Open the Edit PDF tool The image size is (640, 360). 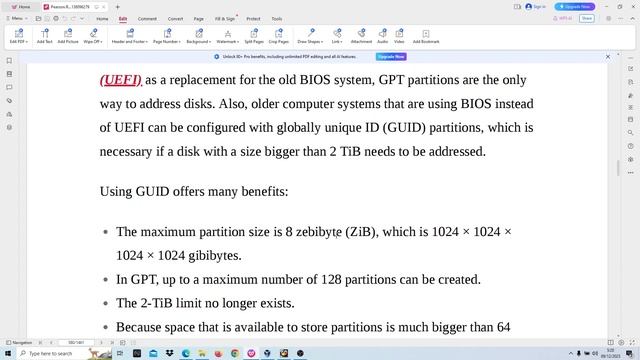click(19, 36)
